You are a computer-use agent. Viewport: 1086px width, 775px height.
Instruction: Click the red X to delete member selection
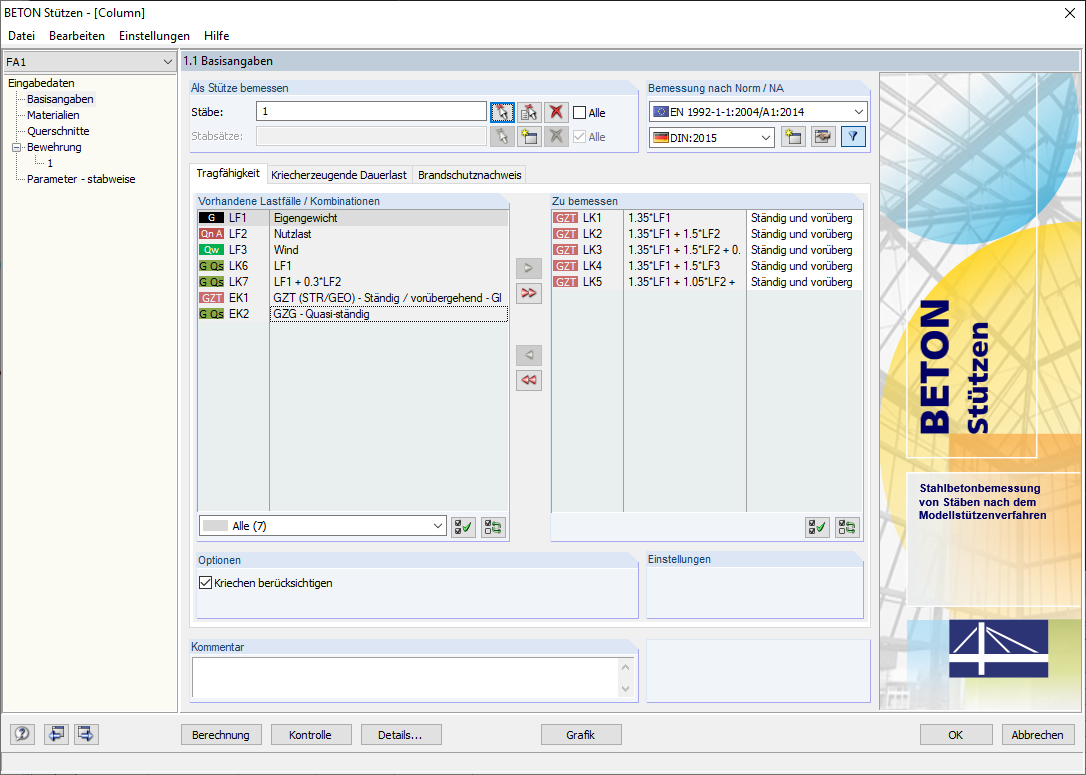pyautogui.click(x=555, y=111)
